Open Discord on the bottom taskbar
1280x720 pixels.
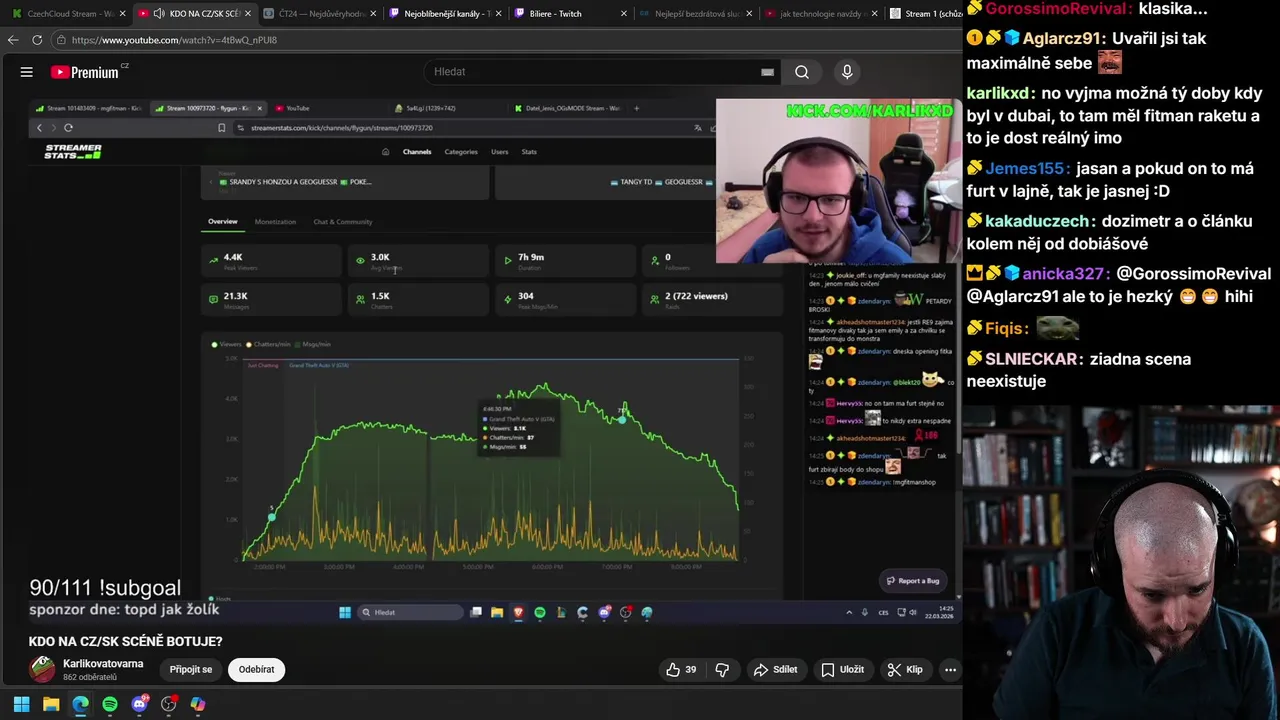139,704
